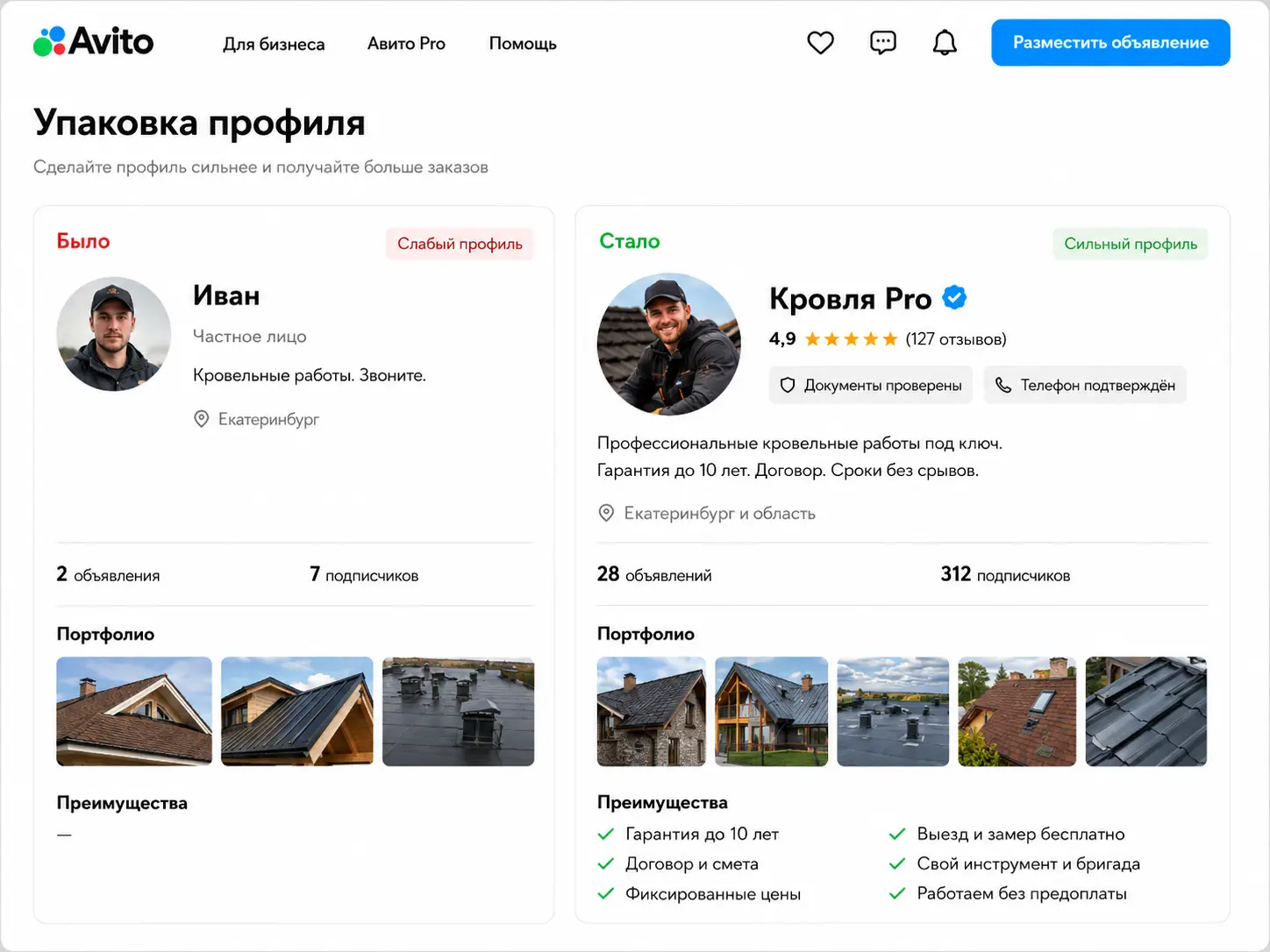This screenshot has width=1270, height=952.
Task: Click the Свой инструмент и бригада advantage text
Action: pos(1029,863)
